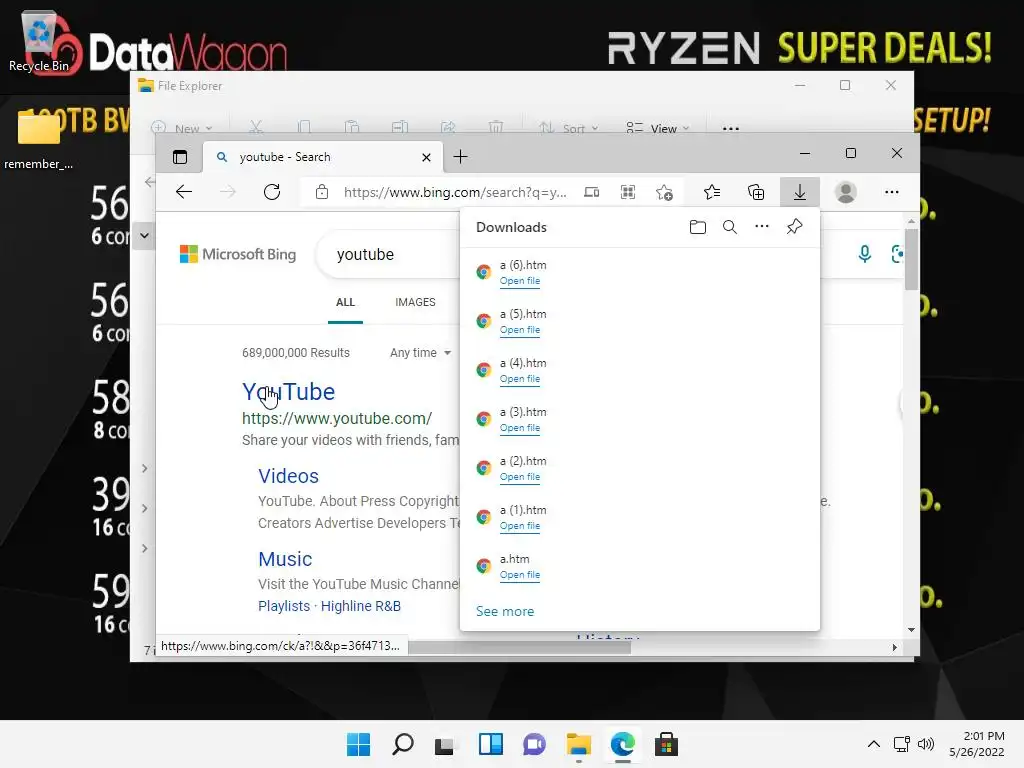1024x768 pixels.
Task: Open a new Edge tab
Action: click(460, 157)
